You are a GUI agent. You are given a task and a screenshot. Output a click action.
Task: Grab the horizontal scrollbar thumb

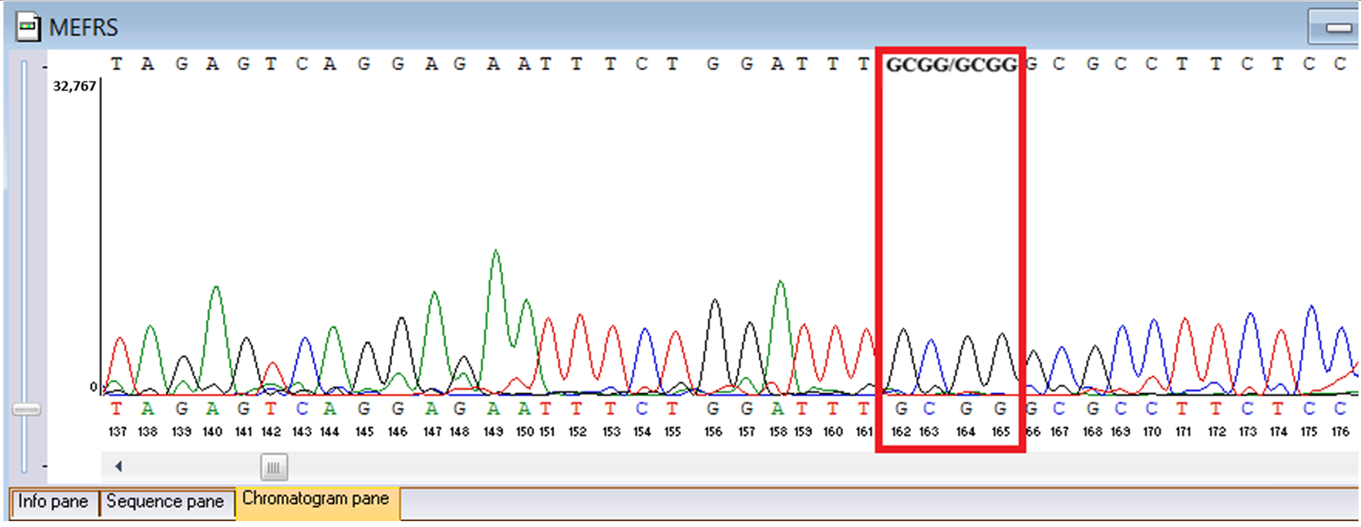(x=274, y=466)
